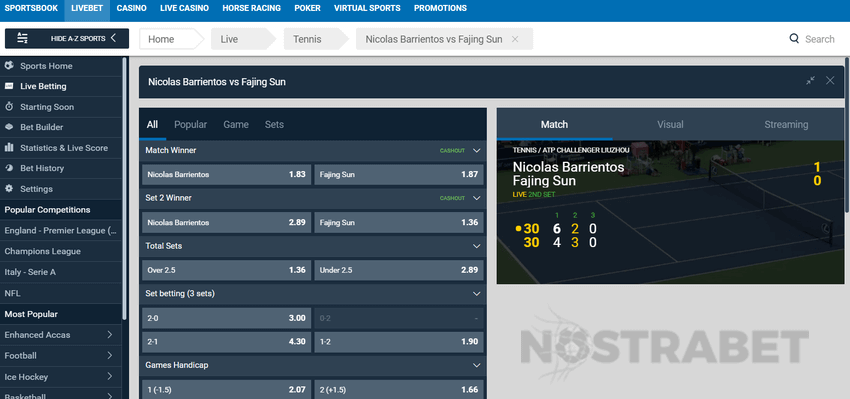
Task: Bet on Nicolas Barrientos match winner 1.83
Action: [227, 175]
